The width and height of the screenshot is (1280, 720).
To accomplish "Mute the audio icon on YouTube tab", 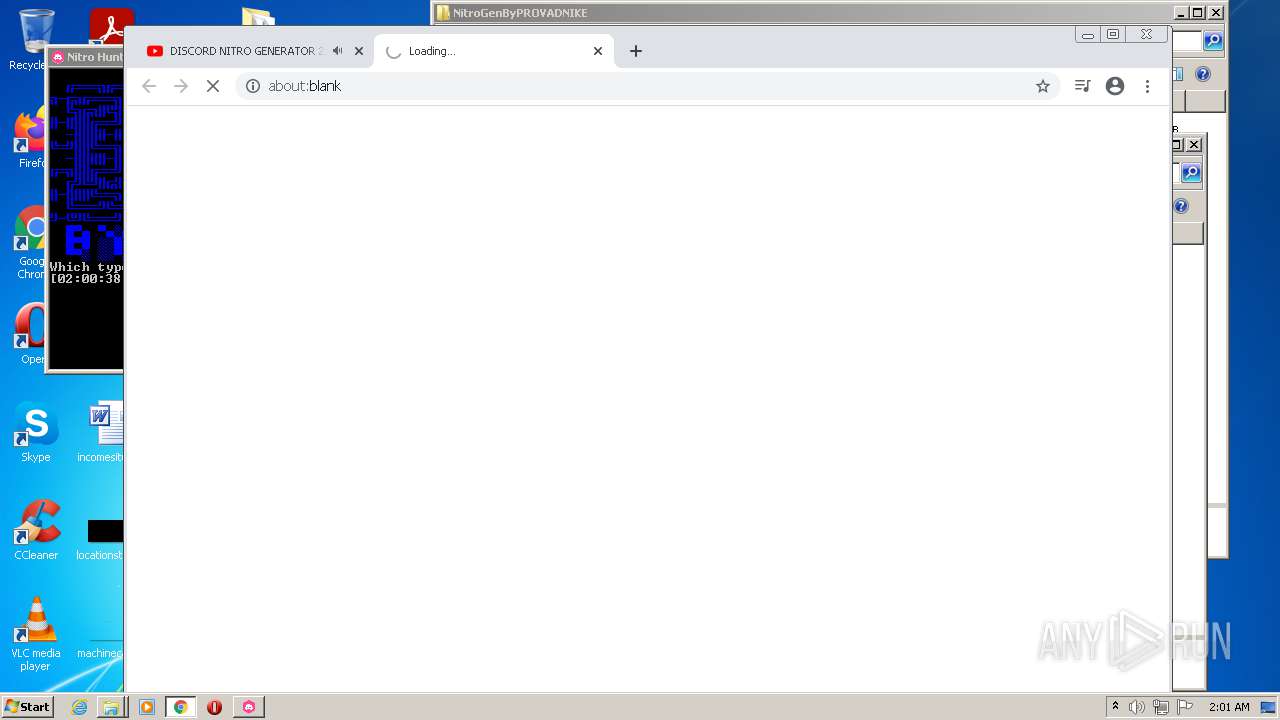I will (338, 51).
